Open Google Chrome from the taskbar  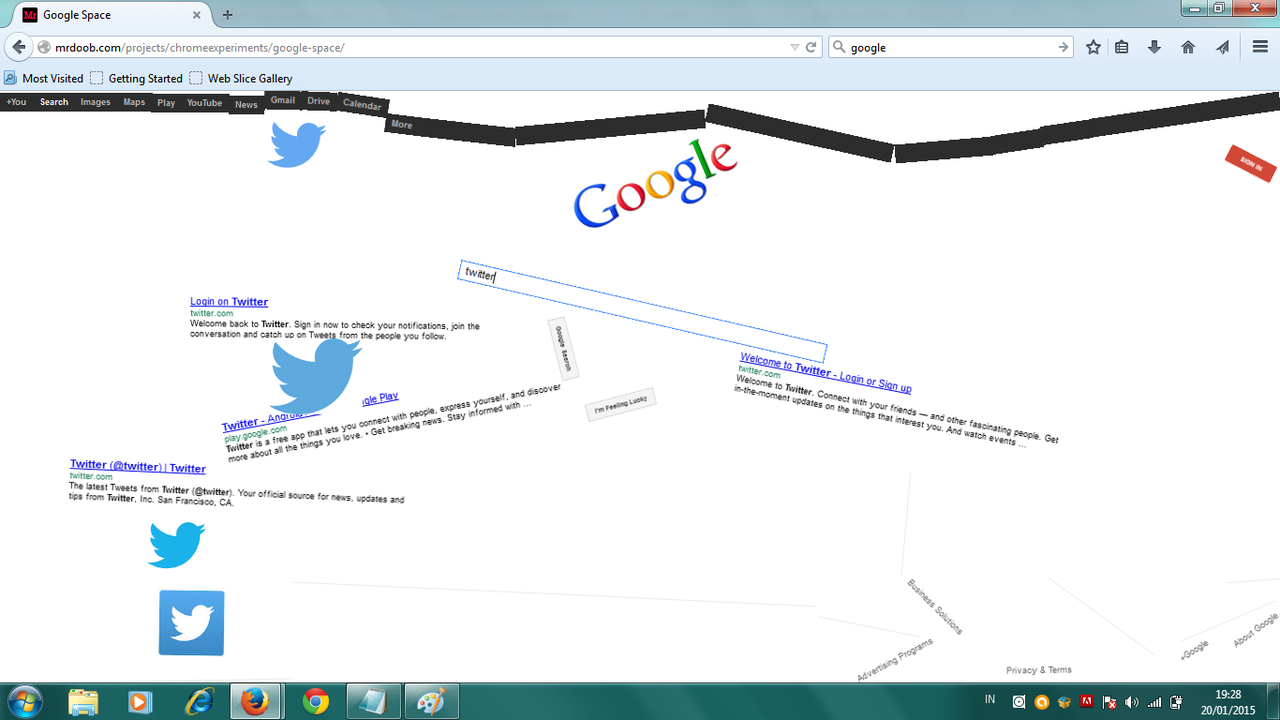[x=316, y=702]
